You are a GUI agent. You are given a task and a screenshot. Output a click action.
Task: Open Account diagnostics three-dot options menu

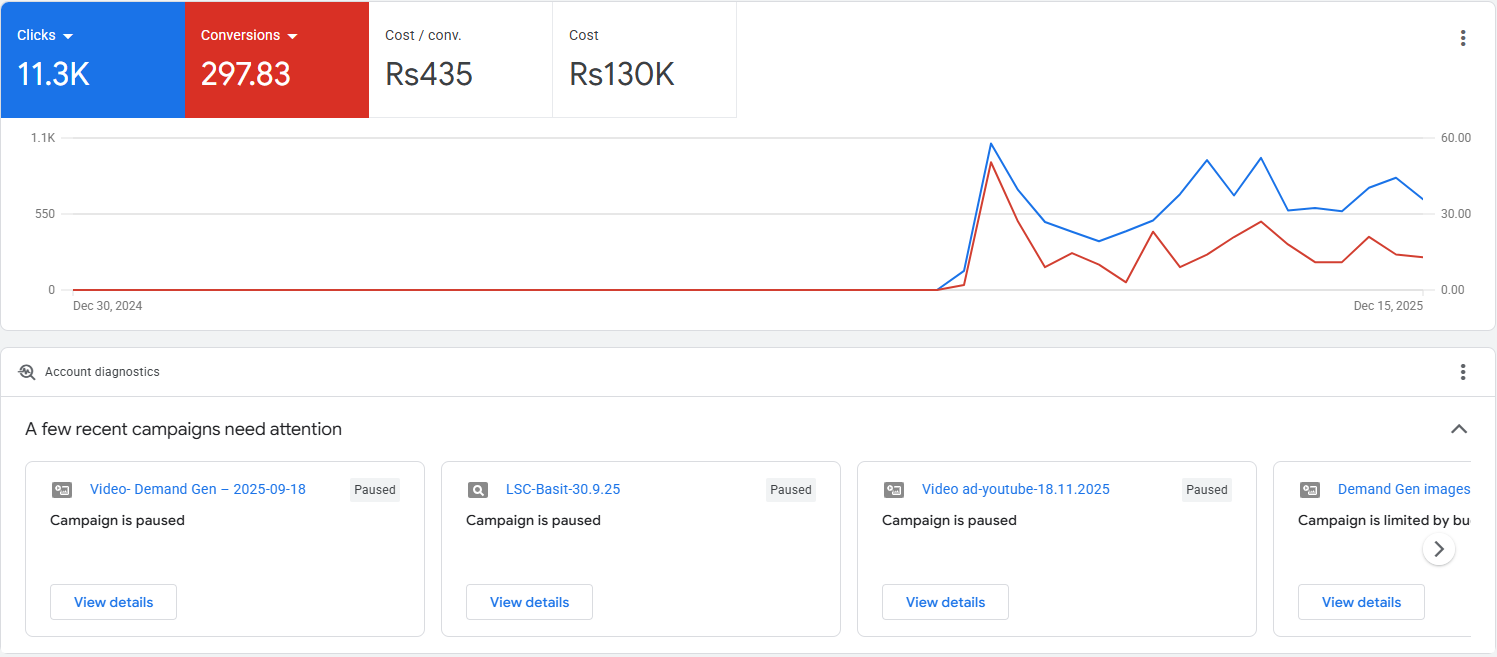click(x=1462, y=372)
